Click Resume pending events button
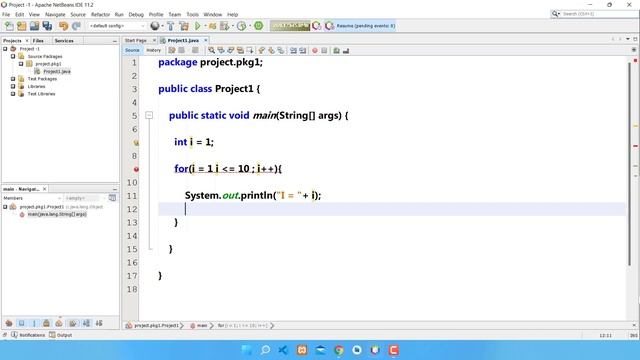The height and width of the screenshot is (360, 640). tap(360, 26)
